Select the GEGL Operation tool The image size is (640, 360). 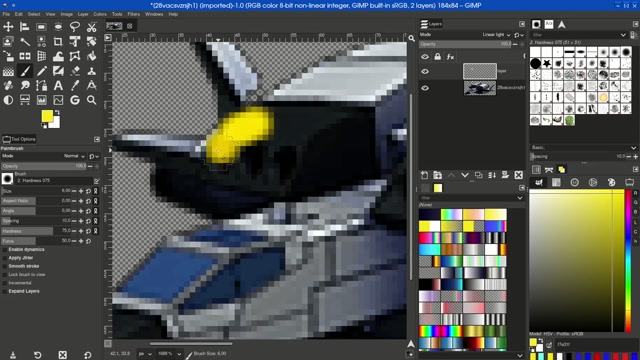[75, 100]
